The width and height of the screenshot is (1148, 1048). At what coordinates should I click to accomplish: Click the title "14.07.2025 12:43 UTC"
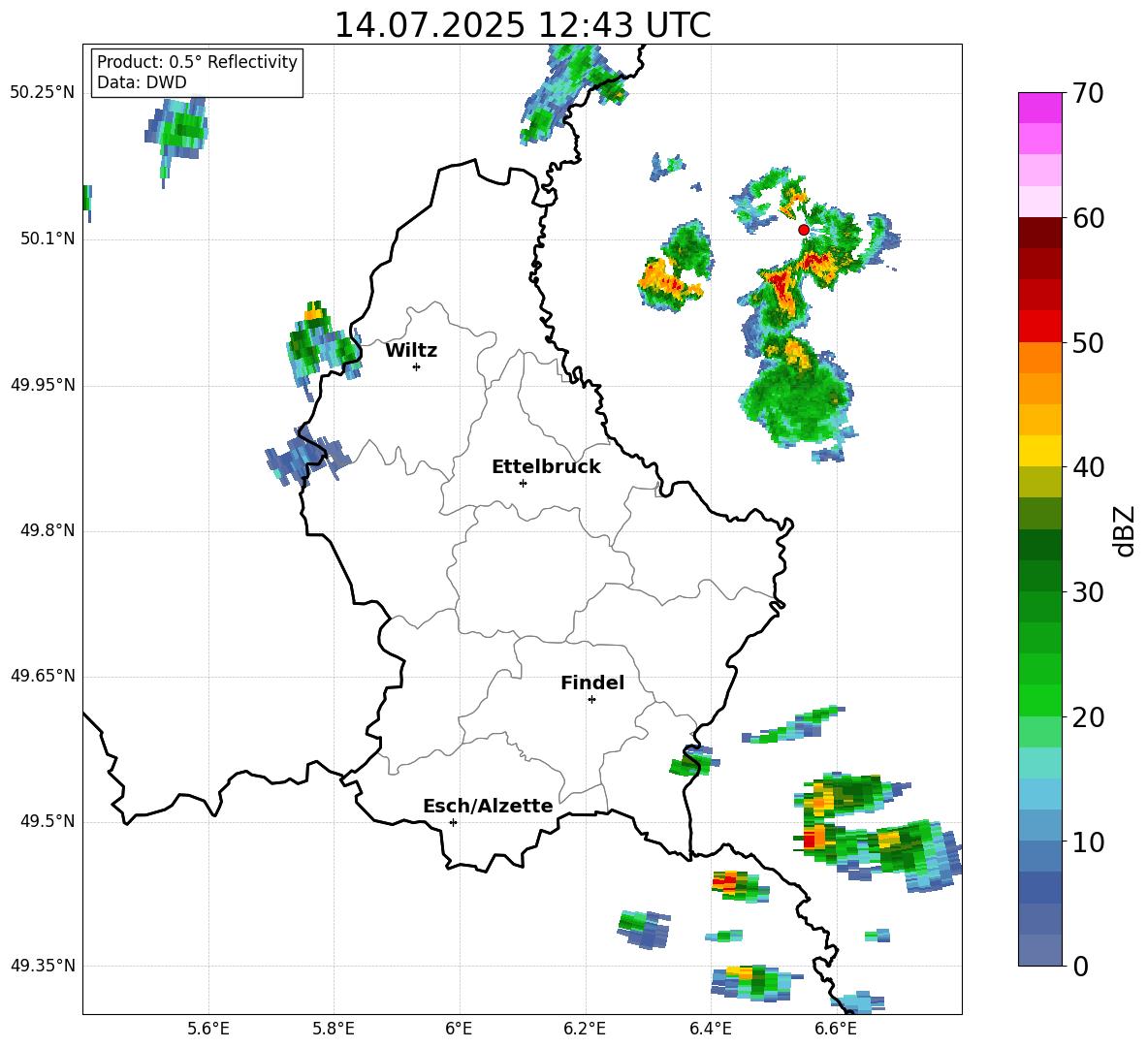522,25
